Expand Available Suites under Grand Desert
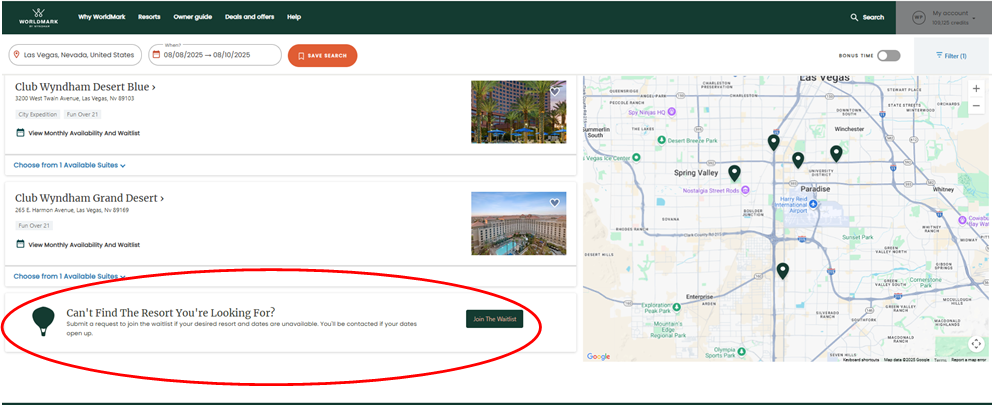 click(x=70, y=277)
